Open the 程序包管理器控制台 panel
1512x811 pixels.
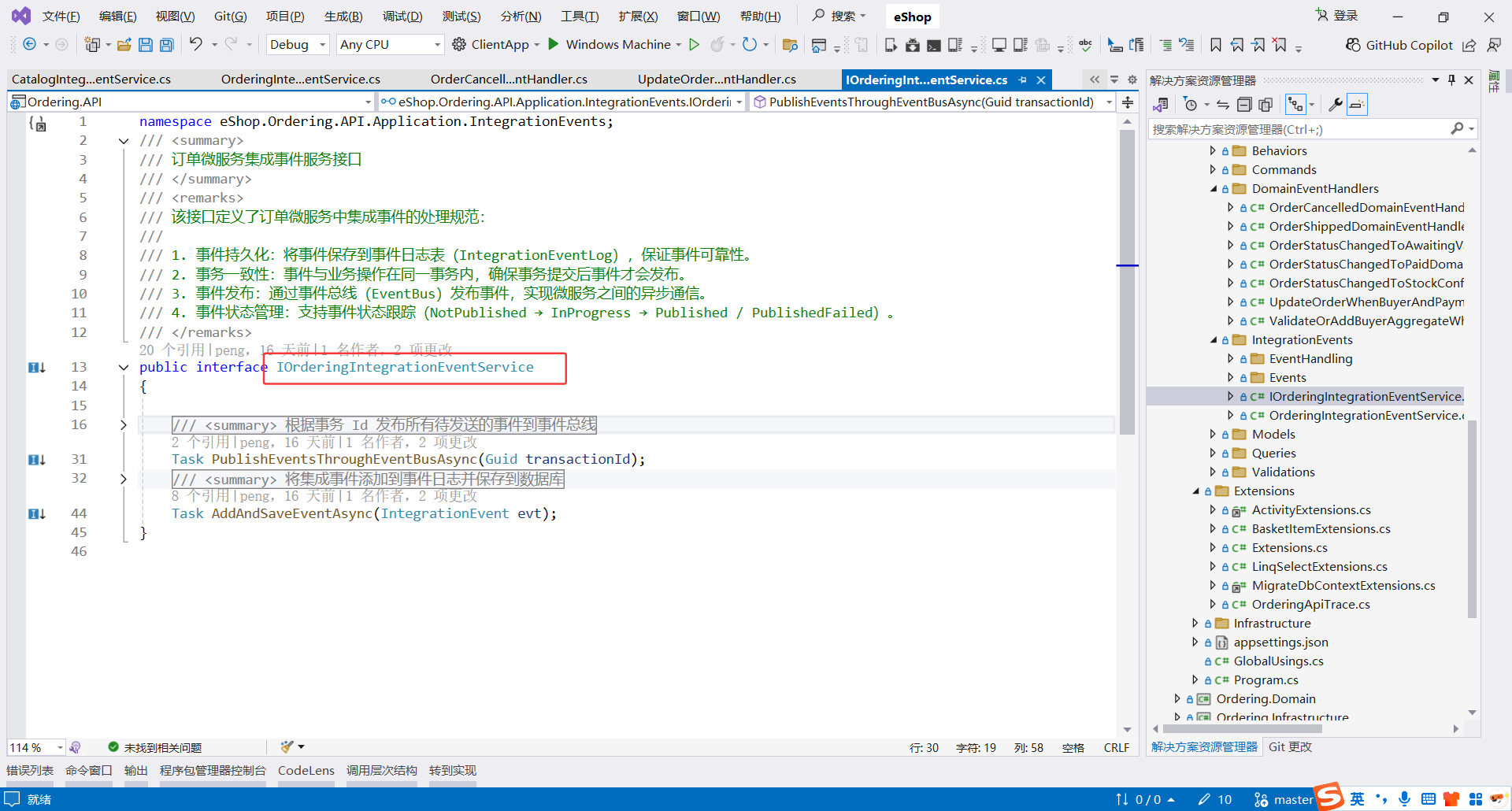[x=213, y=770]
